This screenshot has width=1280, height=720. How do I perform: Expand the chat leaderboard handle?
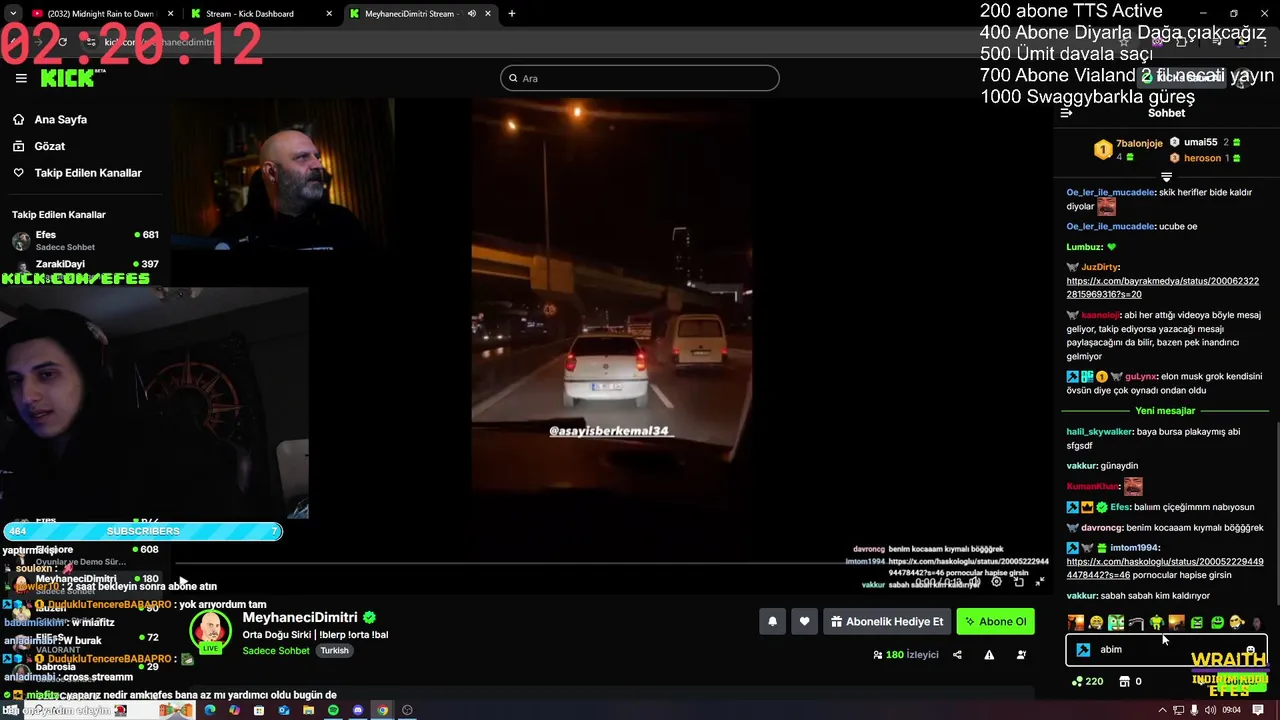(1166, 177)
